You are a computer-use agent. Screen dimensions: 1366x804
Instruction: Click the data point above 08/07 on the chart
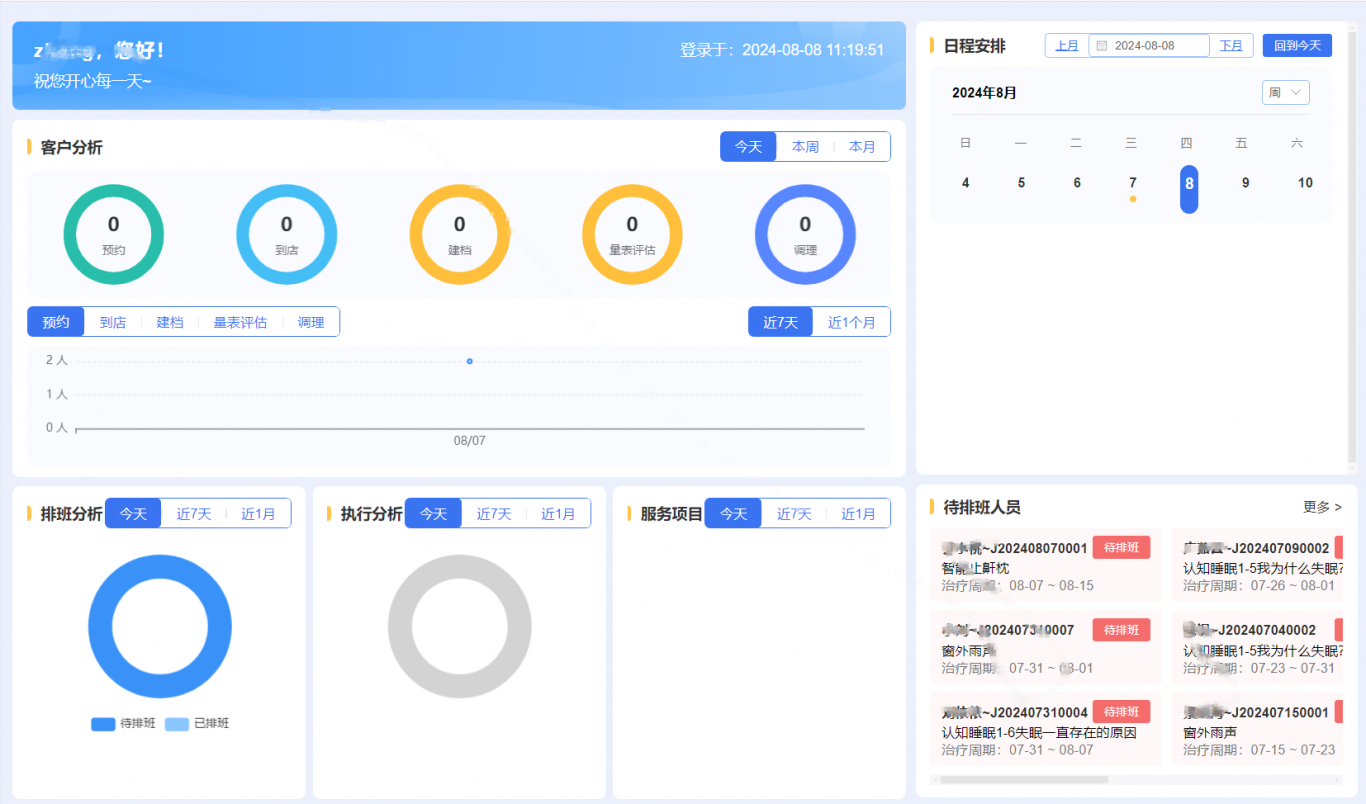[470, 361]
